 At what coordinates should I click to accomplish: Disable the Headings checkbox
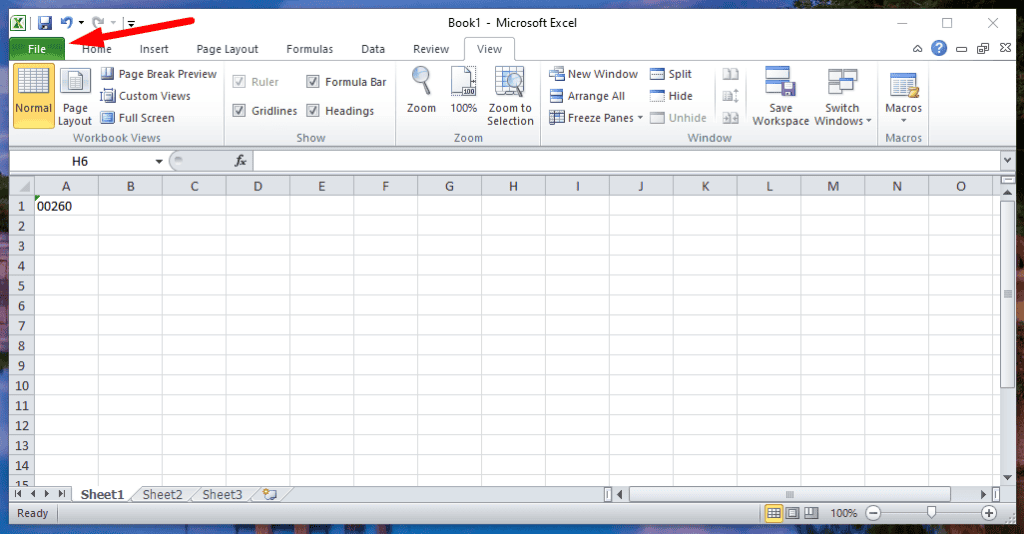313,111
